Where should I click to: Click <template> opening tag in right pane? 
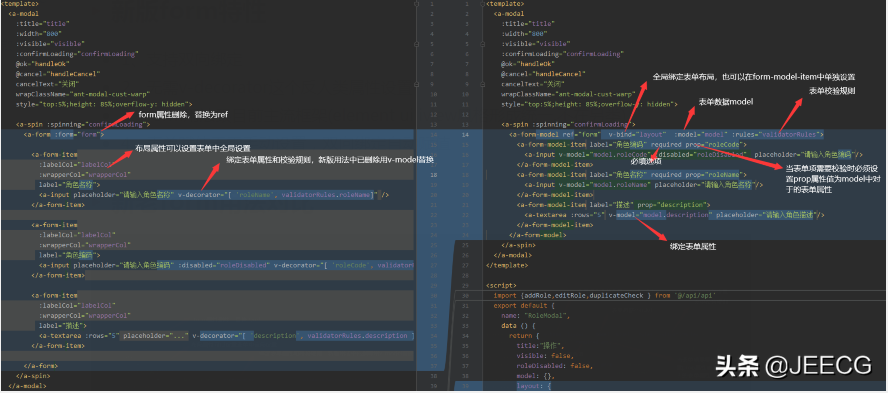point(505,4)
